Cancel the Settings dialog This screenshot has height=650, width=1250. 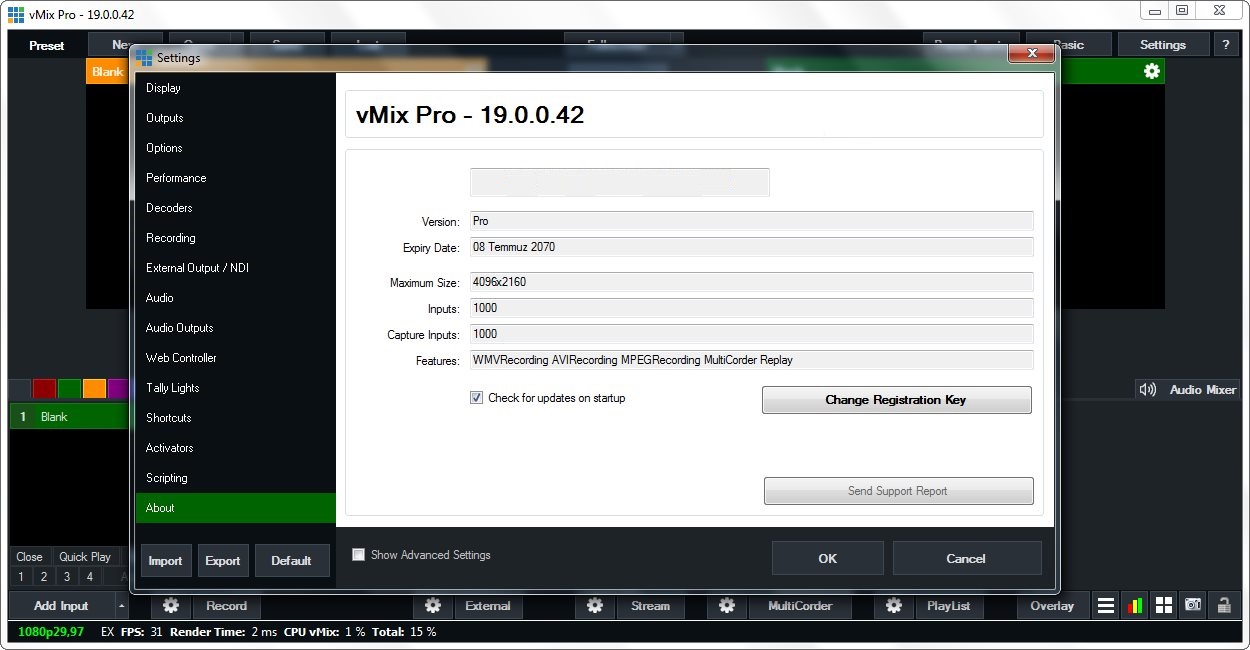pos(966,558)
